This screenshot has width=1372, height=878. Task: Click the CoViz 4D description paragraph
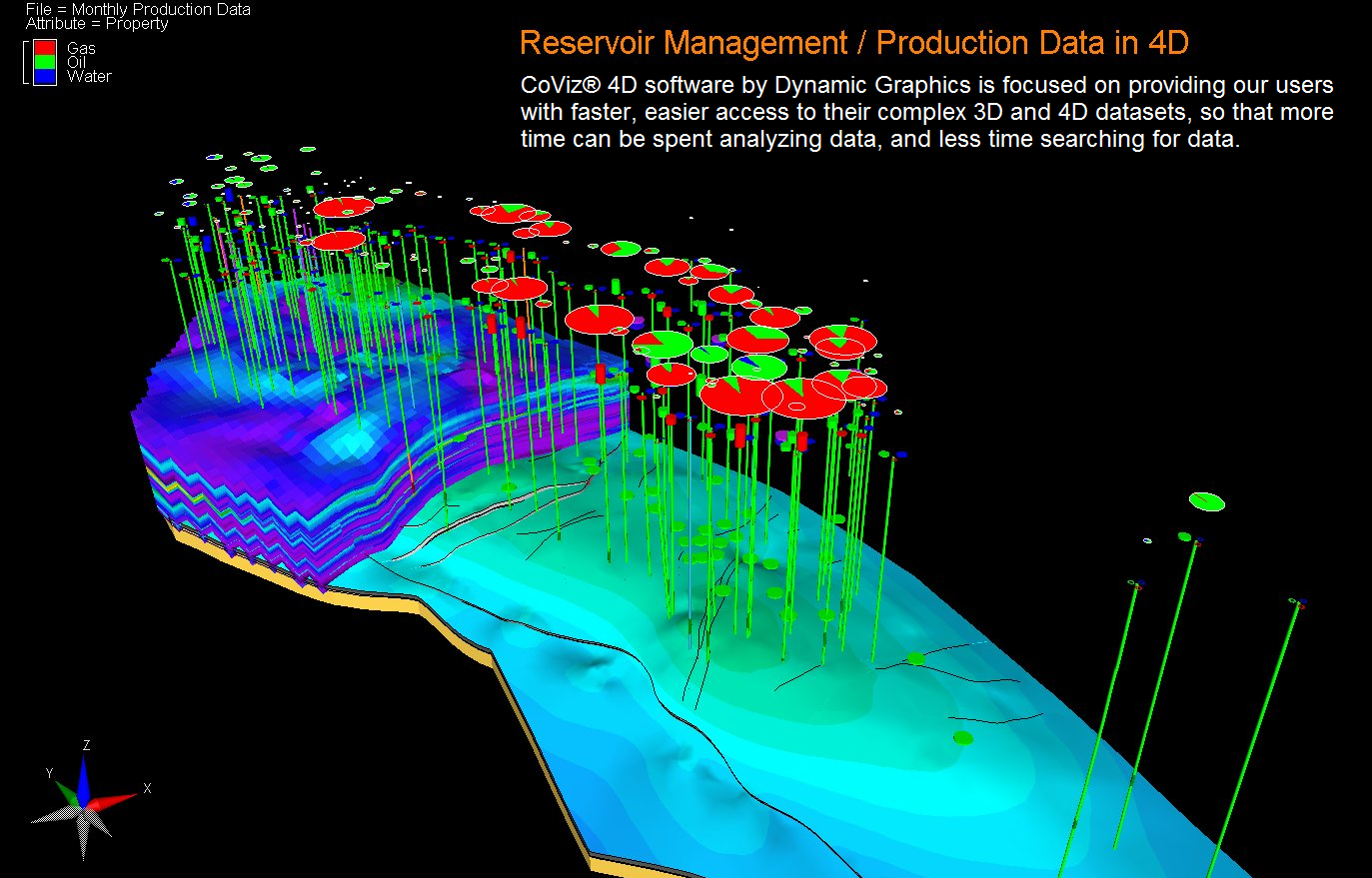(926, 112)
